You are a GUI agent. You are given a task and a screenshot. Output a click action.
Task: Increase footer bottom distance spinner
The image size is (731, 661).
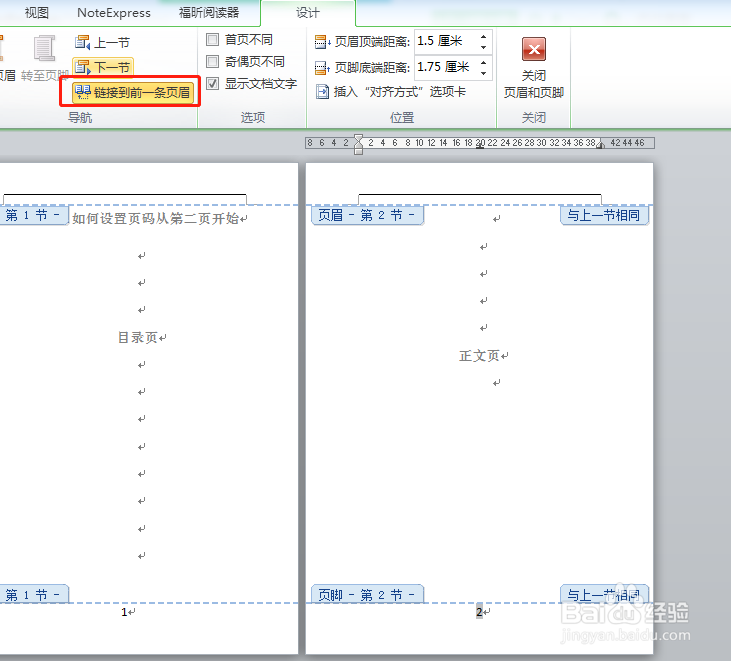click(483, 62)
